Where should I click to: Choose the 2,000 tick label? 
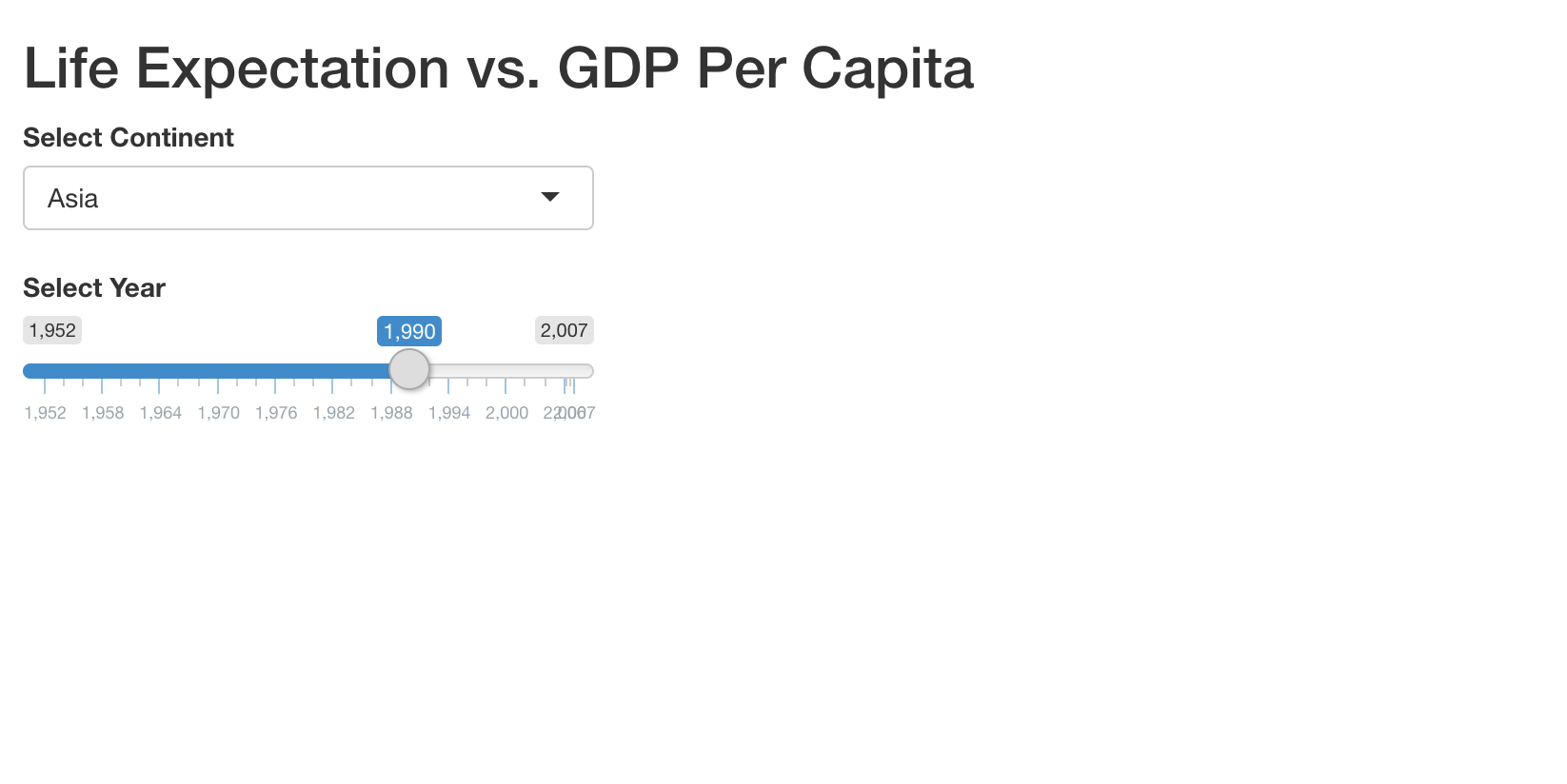506,413
